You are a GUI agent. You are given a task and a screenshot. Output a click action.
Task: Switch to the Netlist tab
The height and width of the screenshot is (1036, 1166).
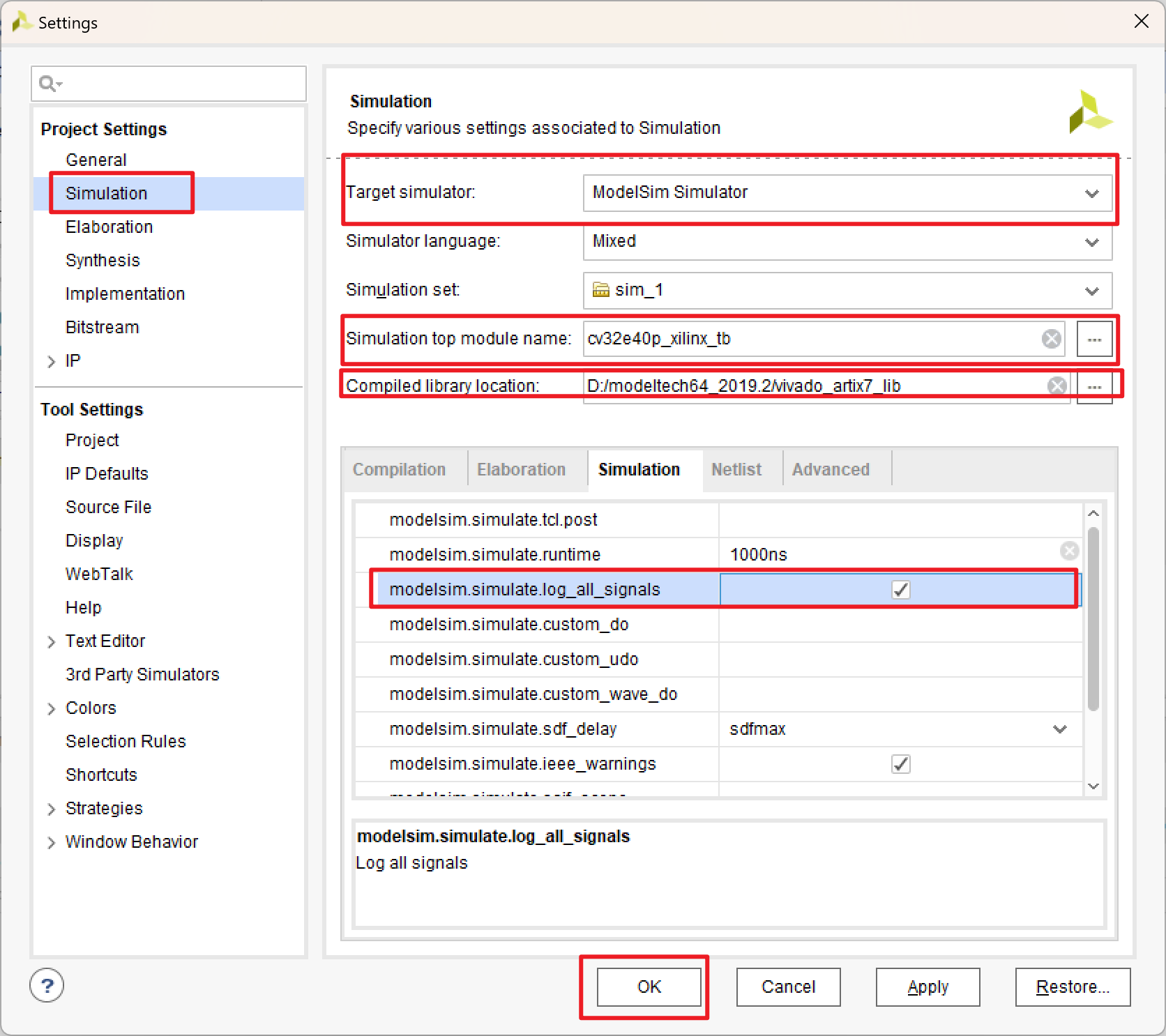[736, 469]
